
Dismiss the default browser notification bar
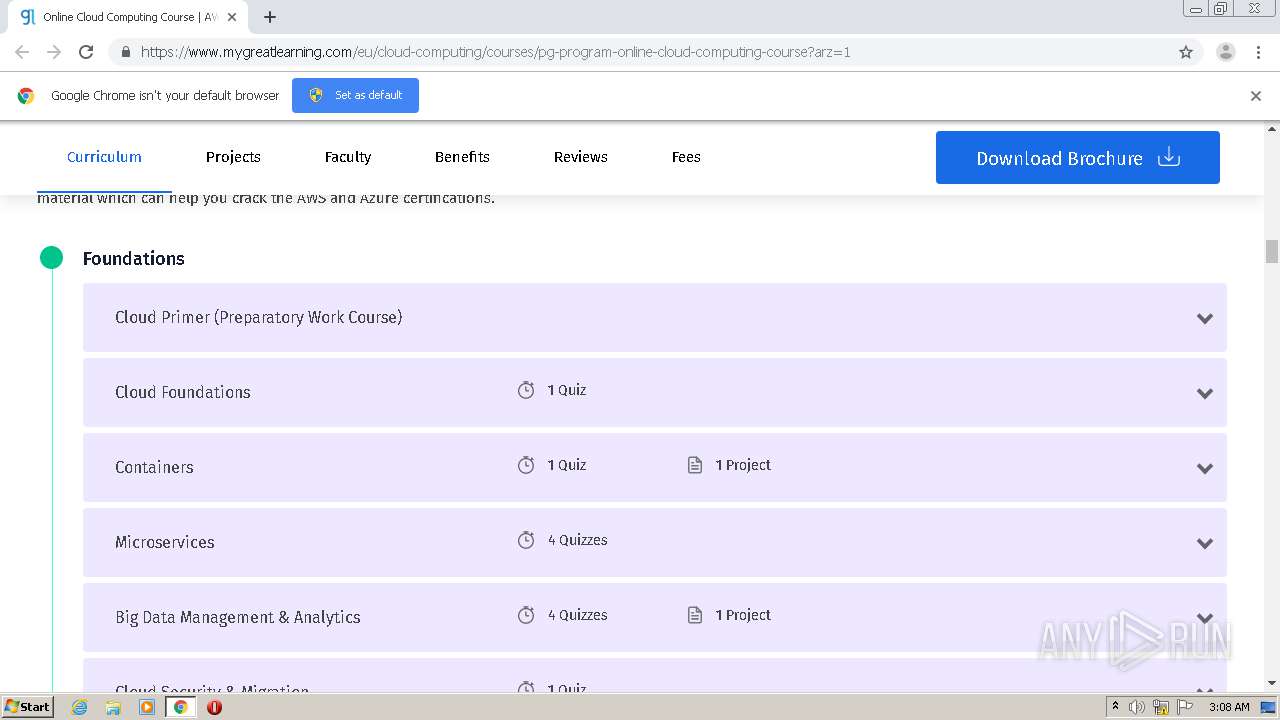click(x=1256, y=96)
